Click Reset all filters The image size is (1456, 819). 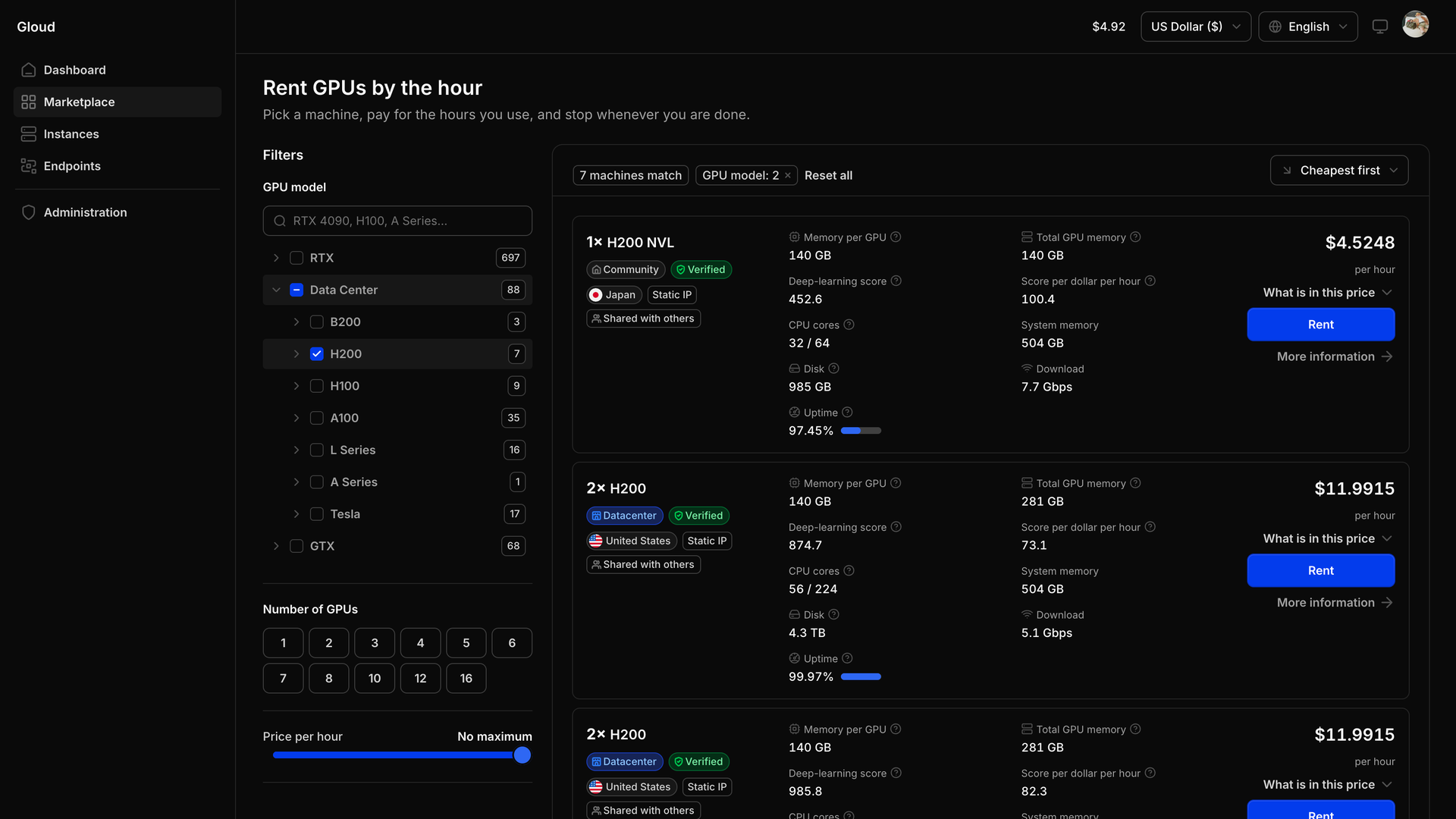[x=828, y=176]
